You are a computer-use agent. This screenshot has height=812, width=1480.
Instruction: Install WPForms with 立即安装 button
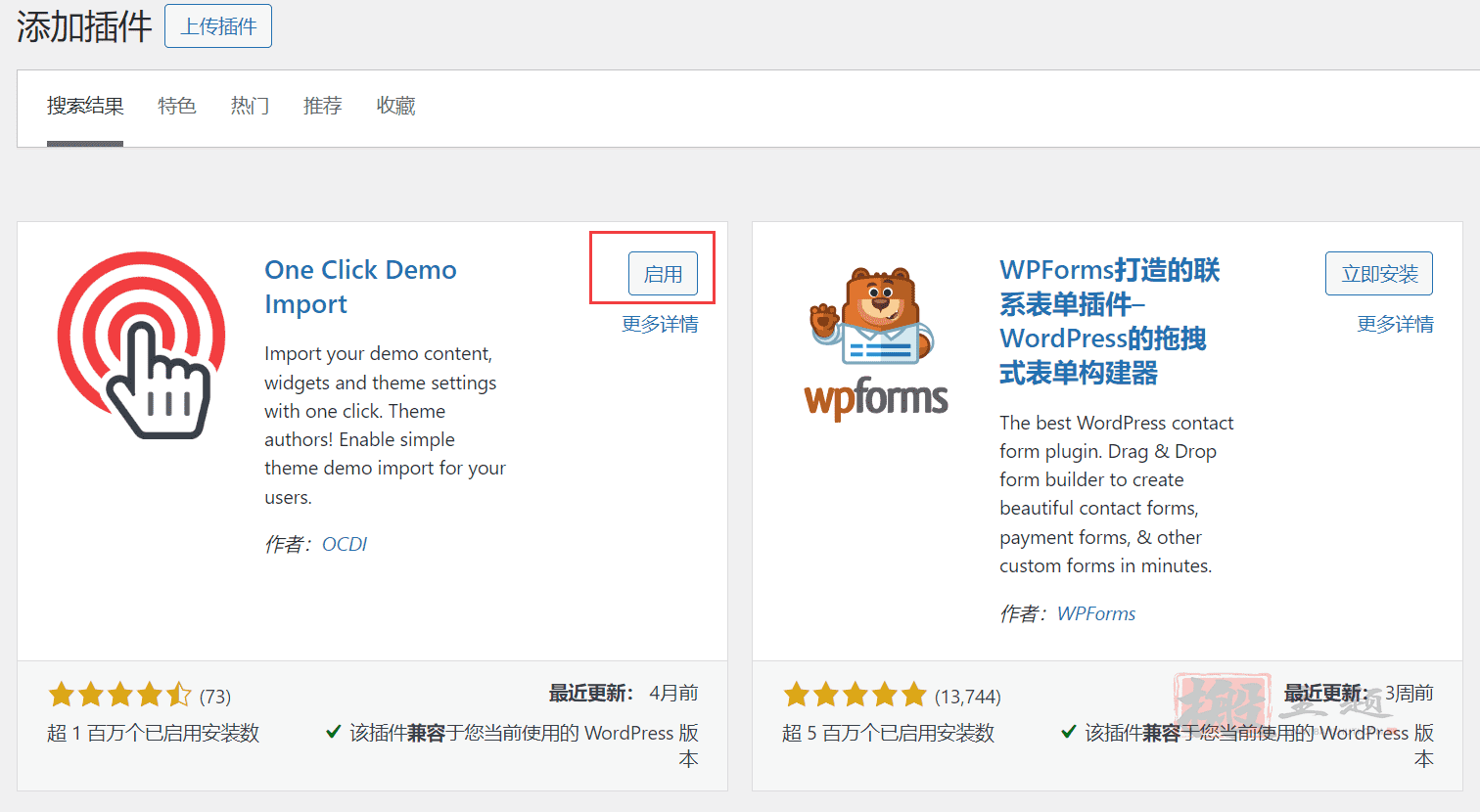(x=1379, y=274)
